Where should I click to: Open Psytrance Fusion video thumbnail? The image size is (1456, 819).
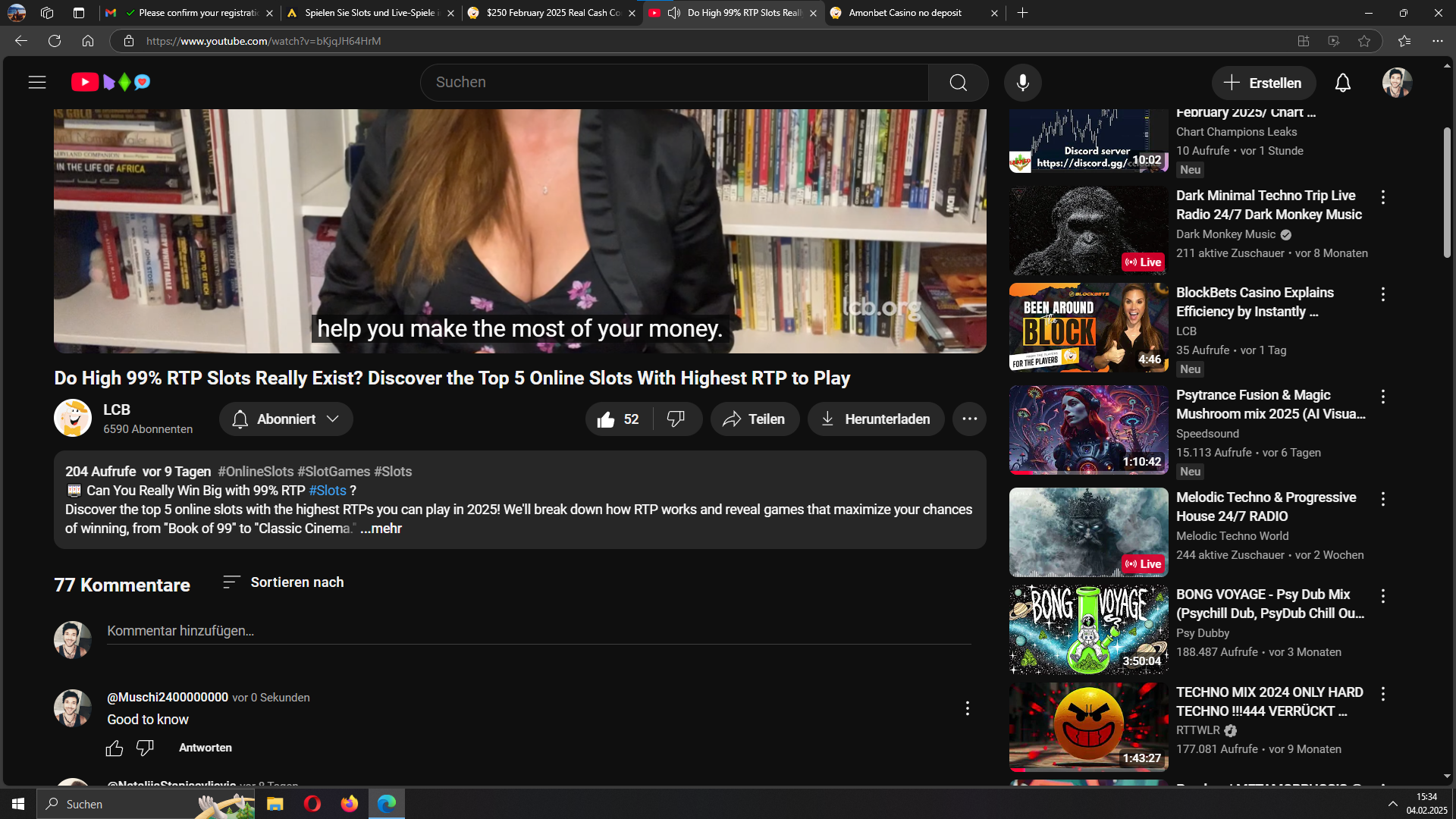[1088, 430]
